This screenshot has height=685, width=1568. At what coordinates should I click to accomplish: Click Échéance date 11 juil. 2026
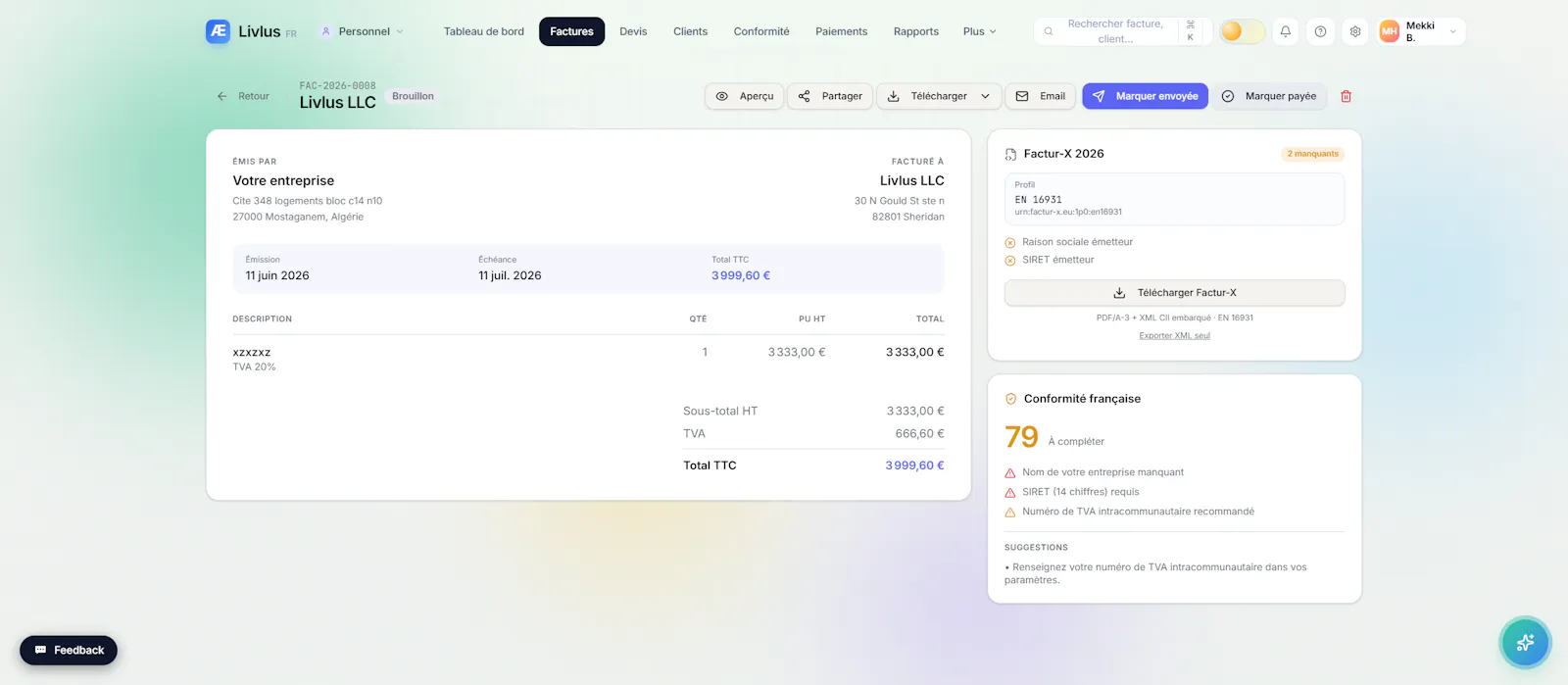(510, 276)
